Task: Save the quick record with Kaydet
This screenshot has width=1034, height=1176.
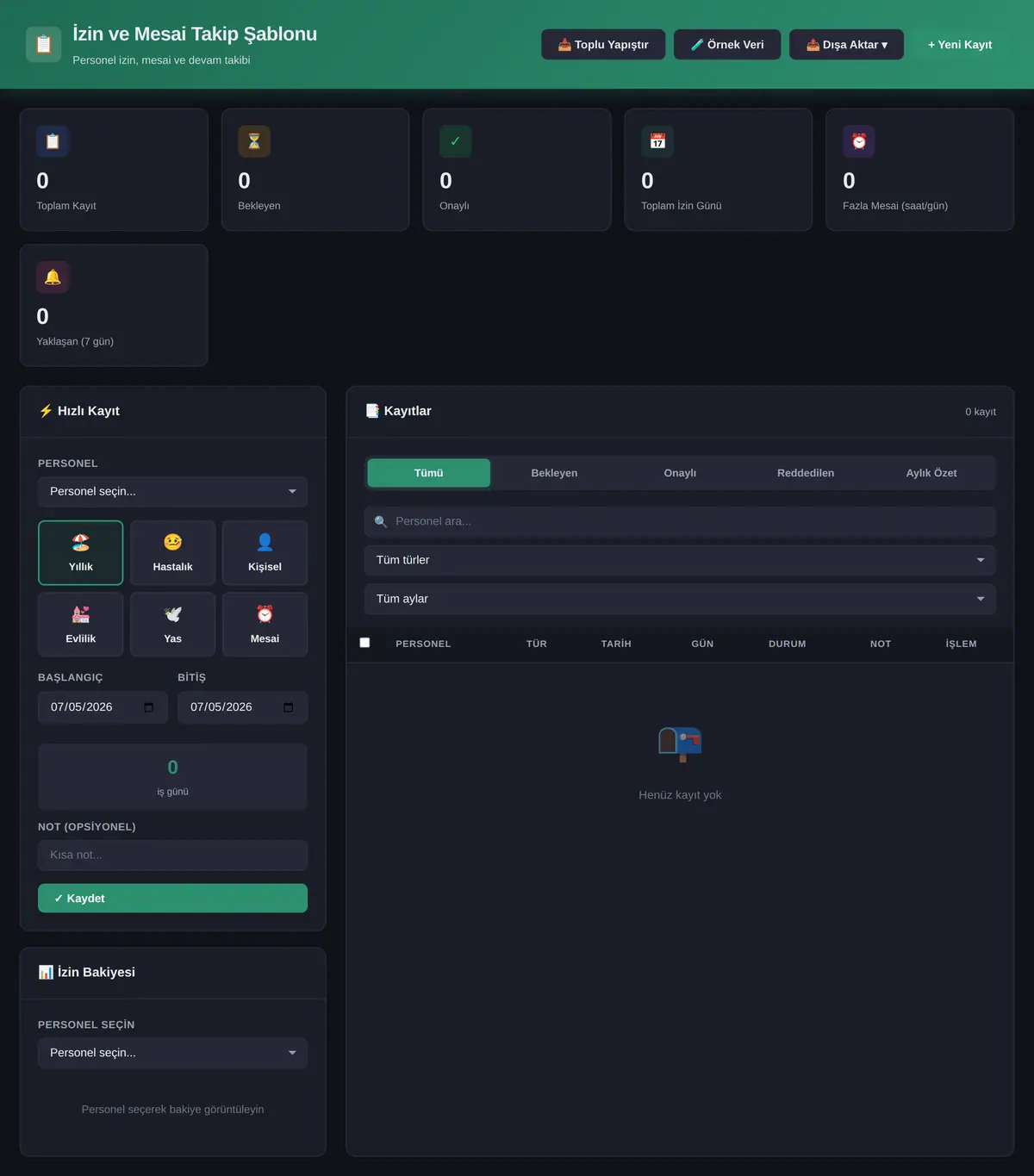Action: pos(172,898)
